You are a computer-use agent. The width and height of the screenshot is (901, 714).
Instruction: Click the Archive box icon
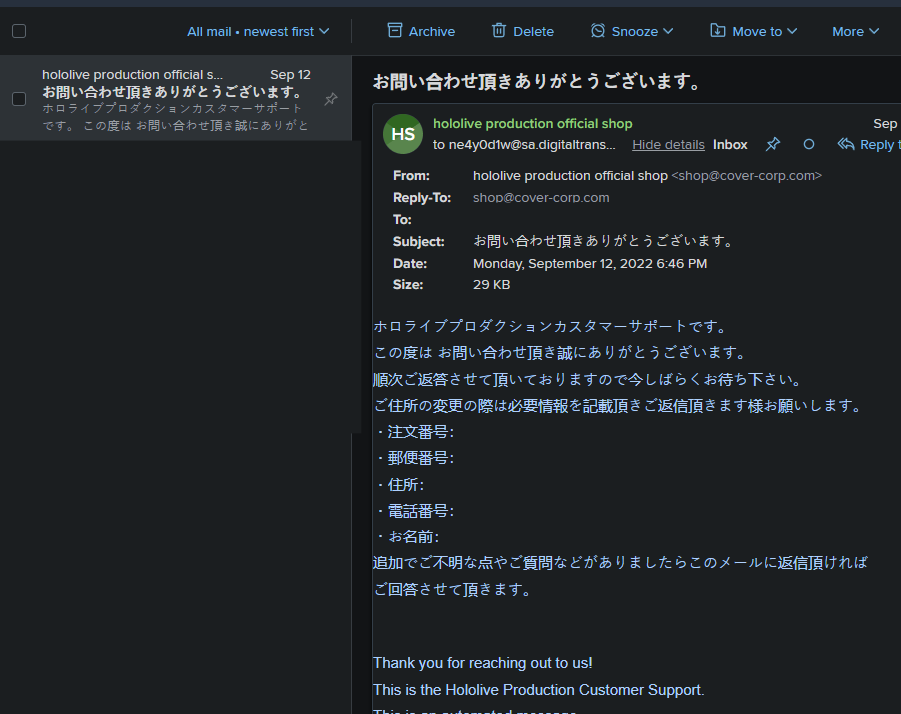pos(395,30)
